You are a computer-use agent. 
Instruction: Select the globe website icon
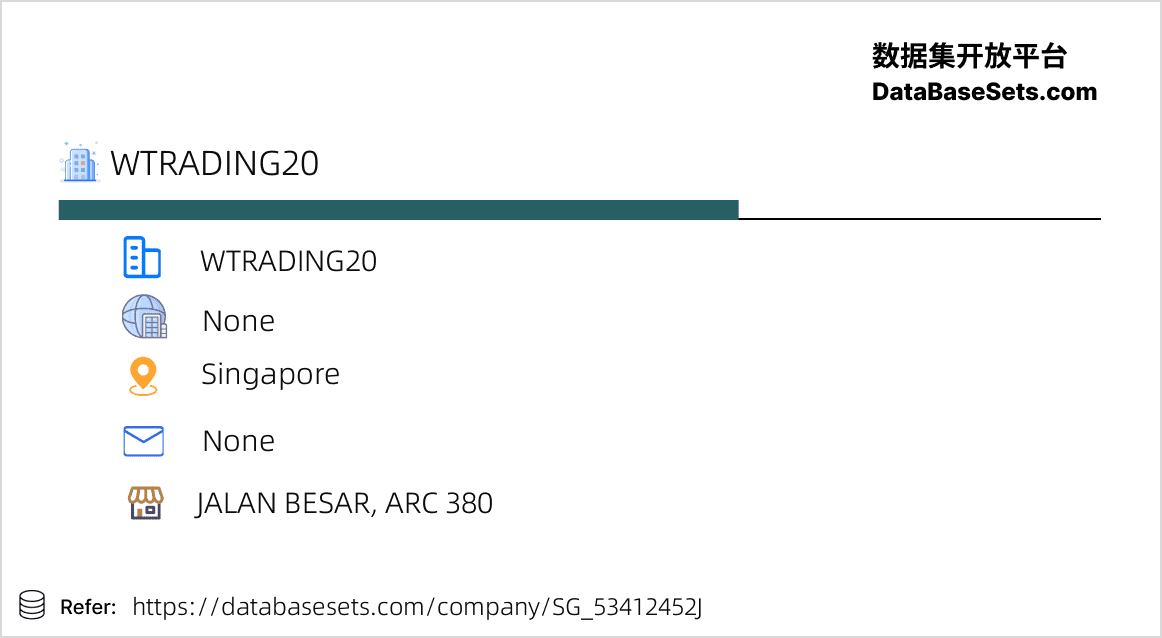tap(145, 316)
